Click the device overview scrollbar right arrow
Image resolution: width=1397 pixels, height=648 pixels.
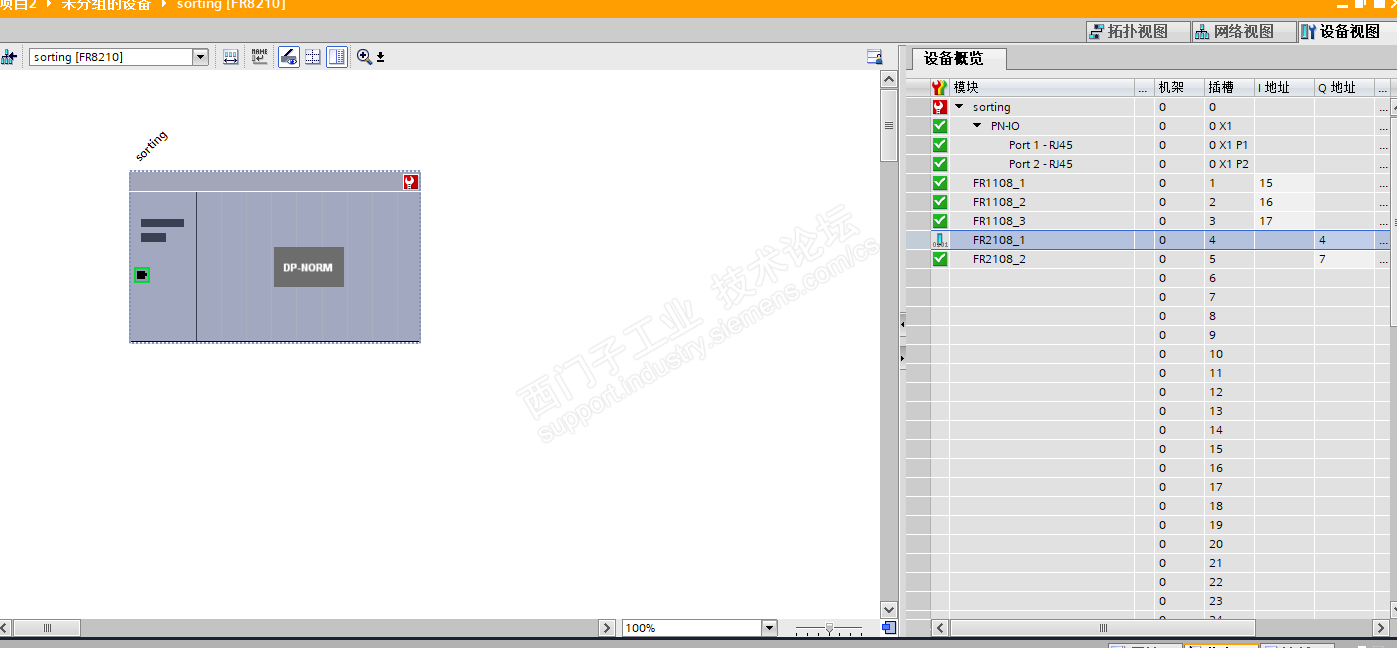(1381, 628)
